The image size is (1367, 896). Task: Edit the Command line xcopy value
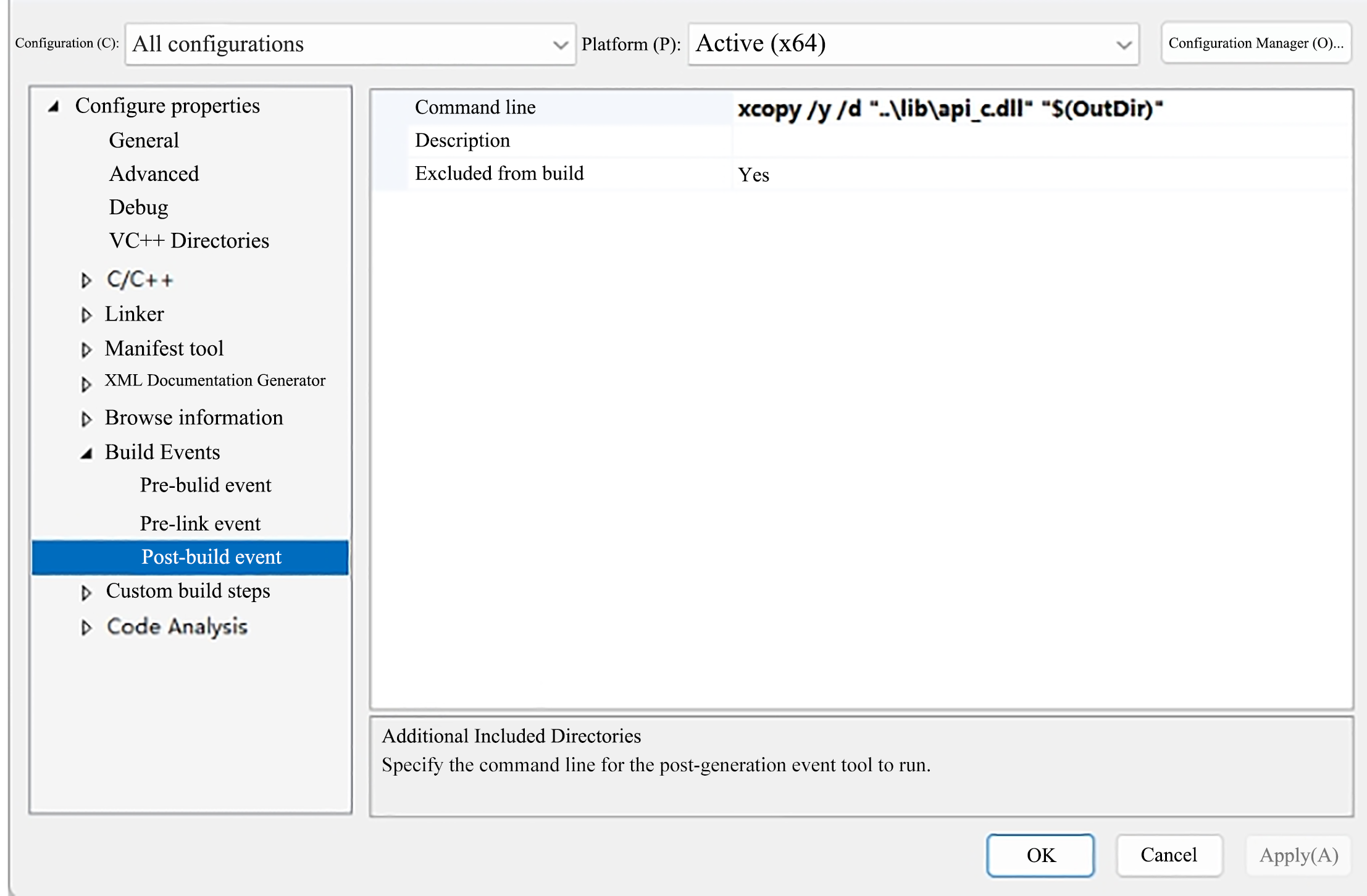click(950, 109)
